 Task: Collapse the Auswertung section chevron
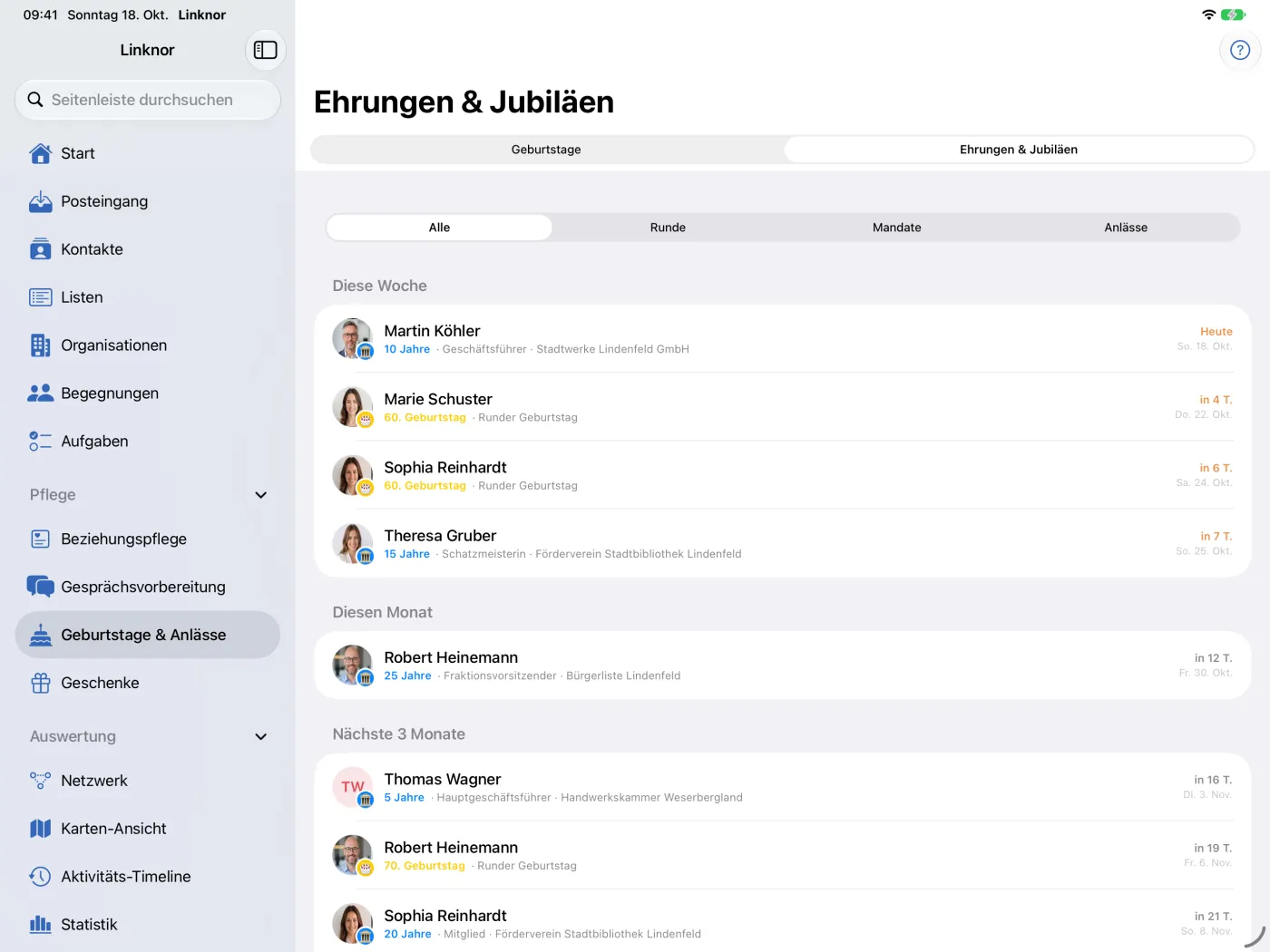point(261,737)
